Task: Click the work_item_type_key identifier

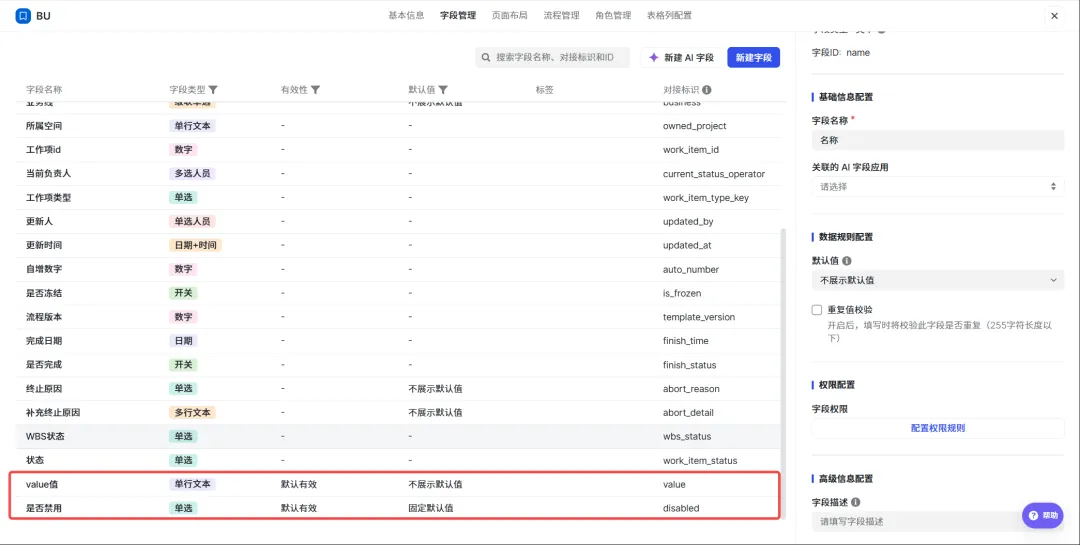Action: (705, 198)
